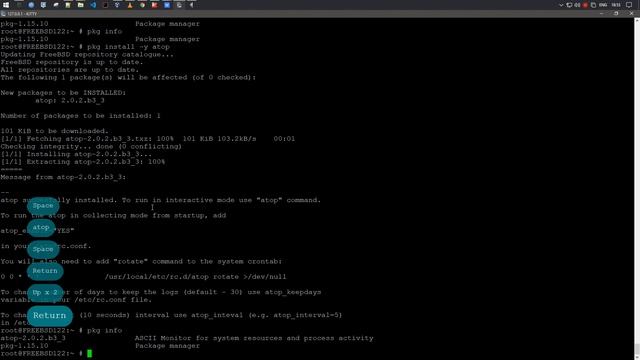Click the 'Fetching atop-2.0.2.b3_3.txz' progress line
Image resolution: width=640 pixels, height=360 pixels.
click(x=148, y=139)
